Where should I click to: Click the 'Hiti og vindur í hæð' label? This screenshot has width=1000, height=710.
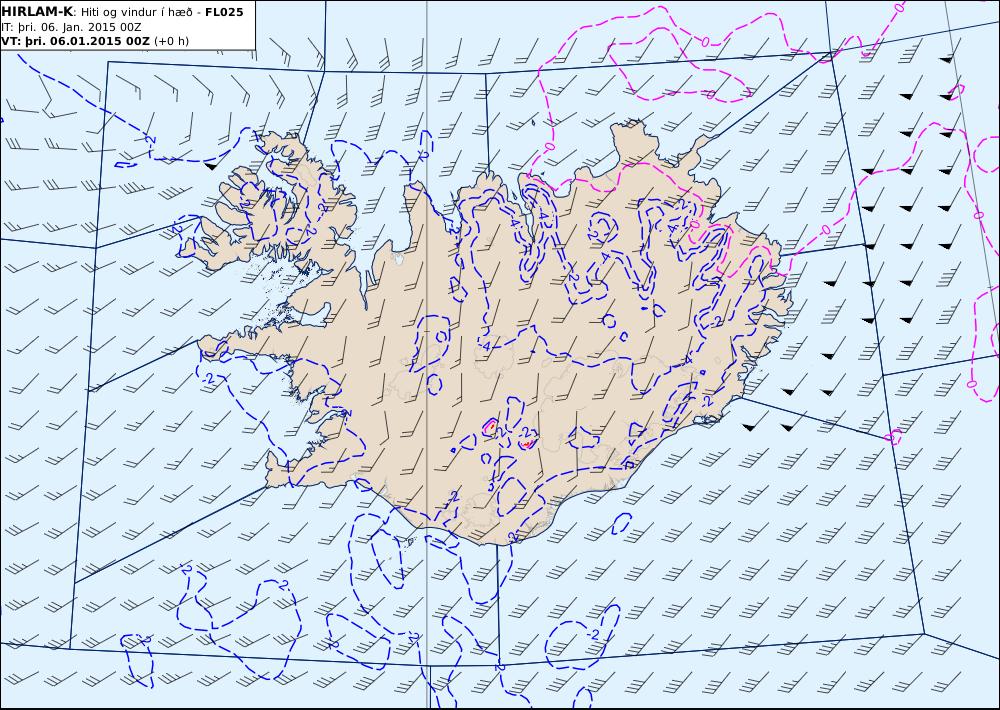click(x=136, y=12)
